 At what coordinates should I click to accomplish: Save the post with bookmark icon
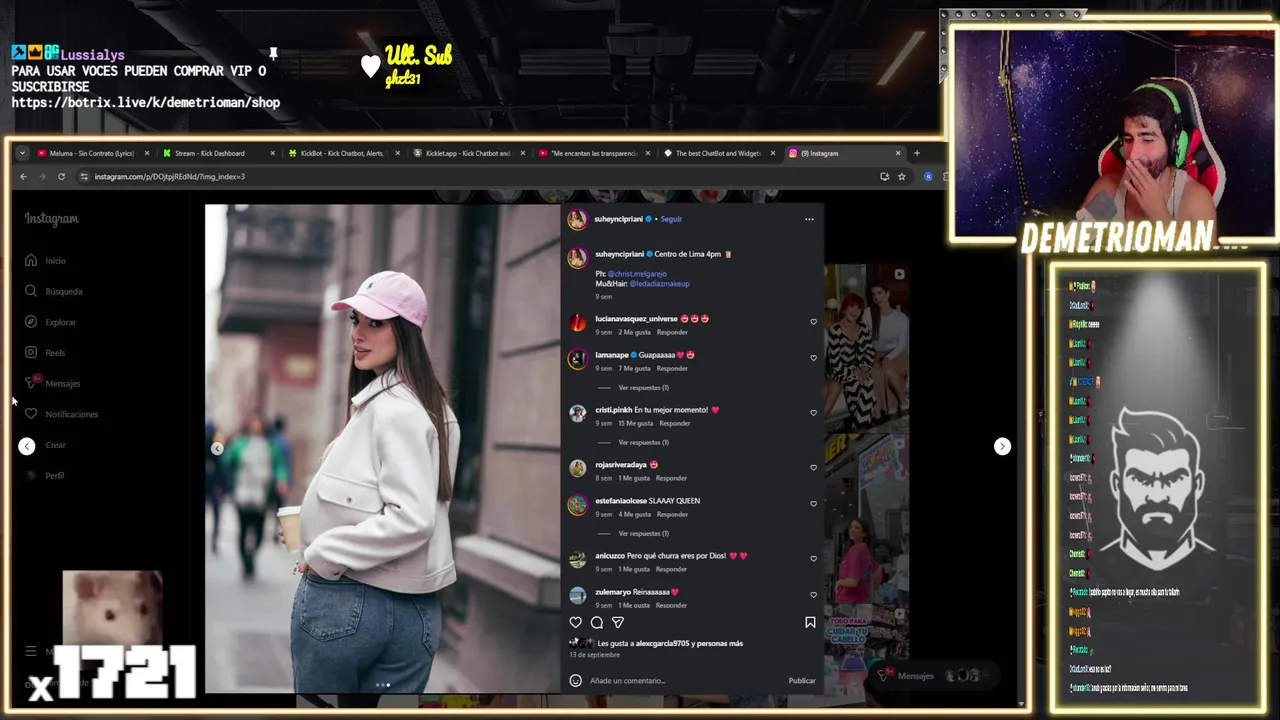[810, 622]
